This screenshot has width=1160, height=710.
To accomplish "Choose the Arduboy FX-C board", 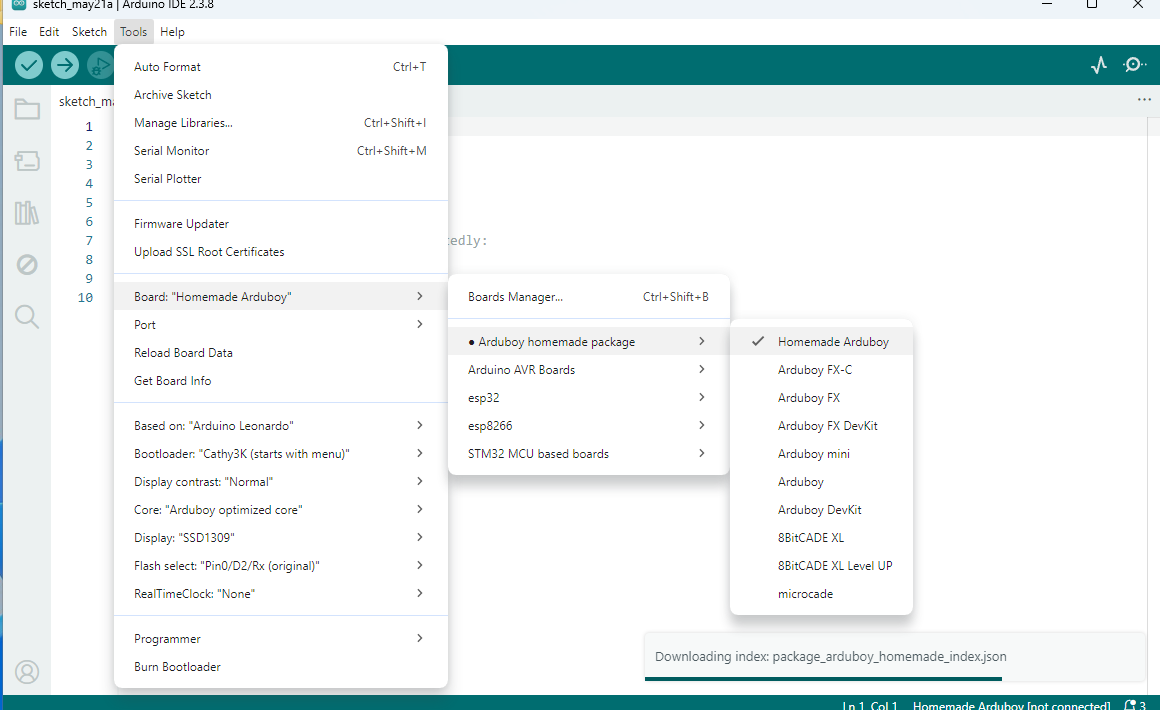I will 821,370.
